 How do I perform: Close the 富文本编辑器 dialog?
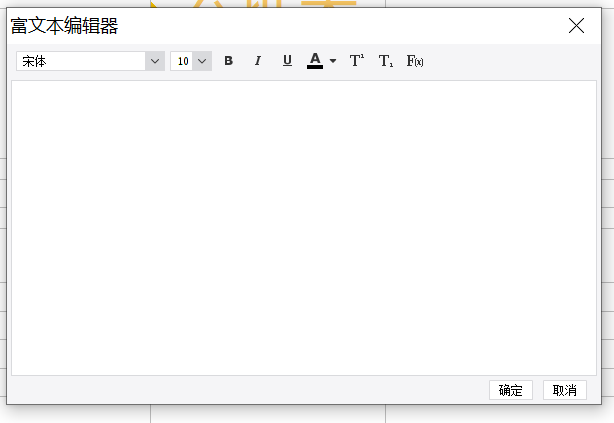[x=576, y=26]
